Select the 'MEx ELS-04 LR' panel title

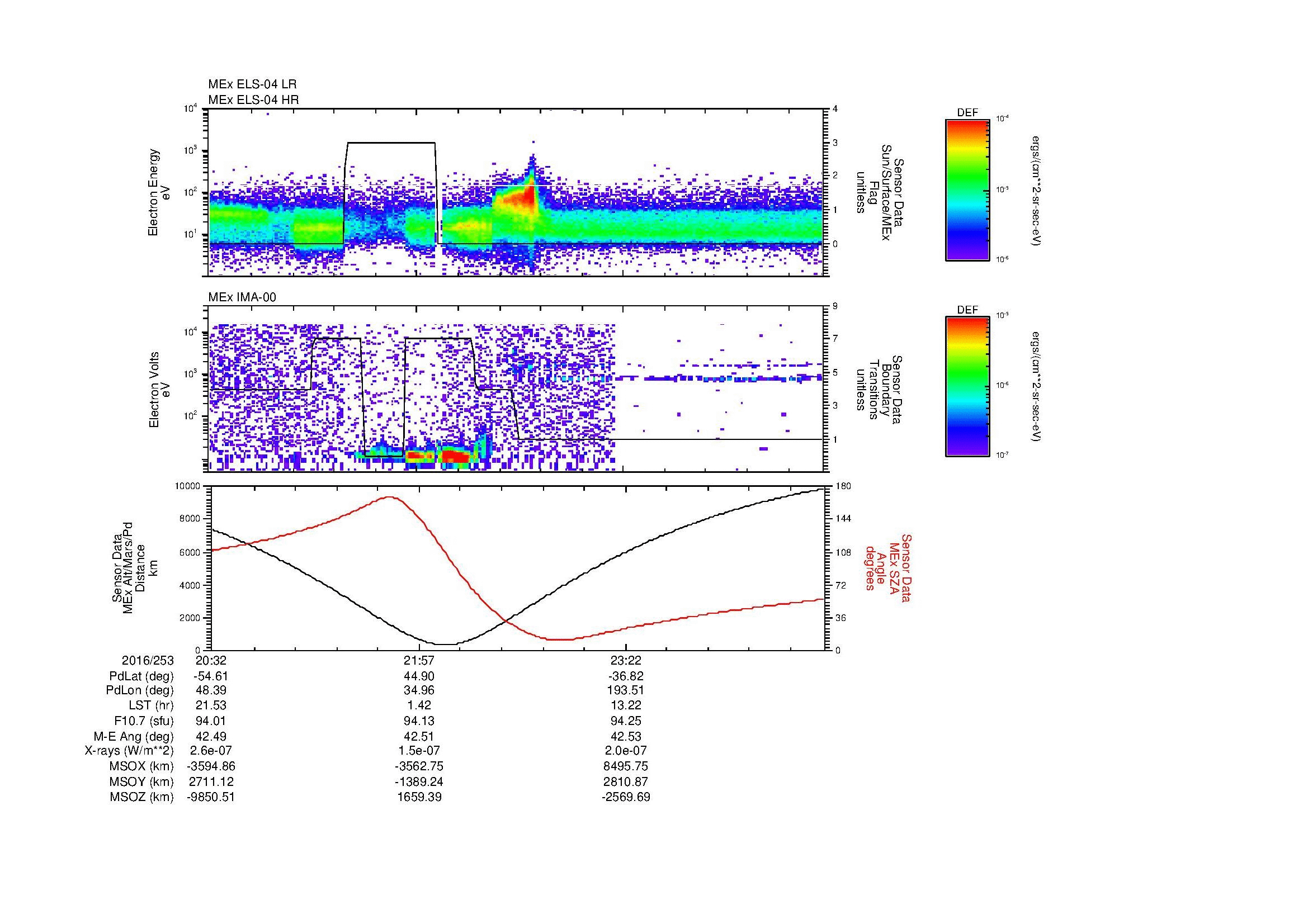pos(252,84)
